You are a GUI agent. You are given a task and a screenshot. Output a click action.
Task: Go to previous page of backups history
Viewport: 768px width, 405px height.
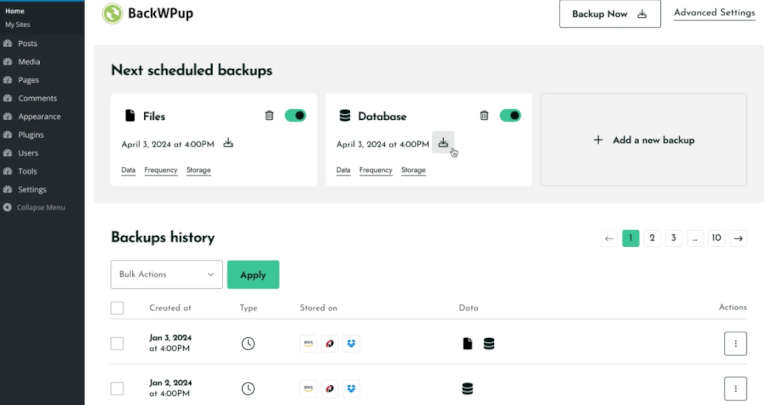609,238
